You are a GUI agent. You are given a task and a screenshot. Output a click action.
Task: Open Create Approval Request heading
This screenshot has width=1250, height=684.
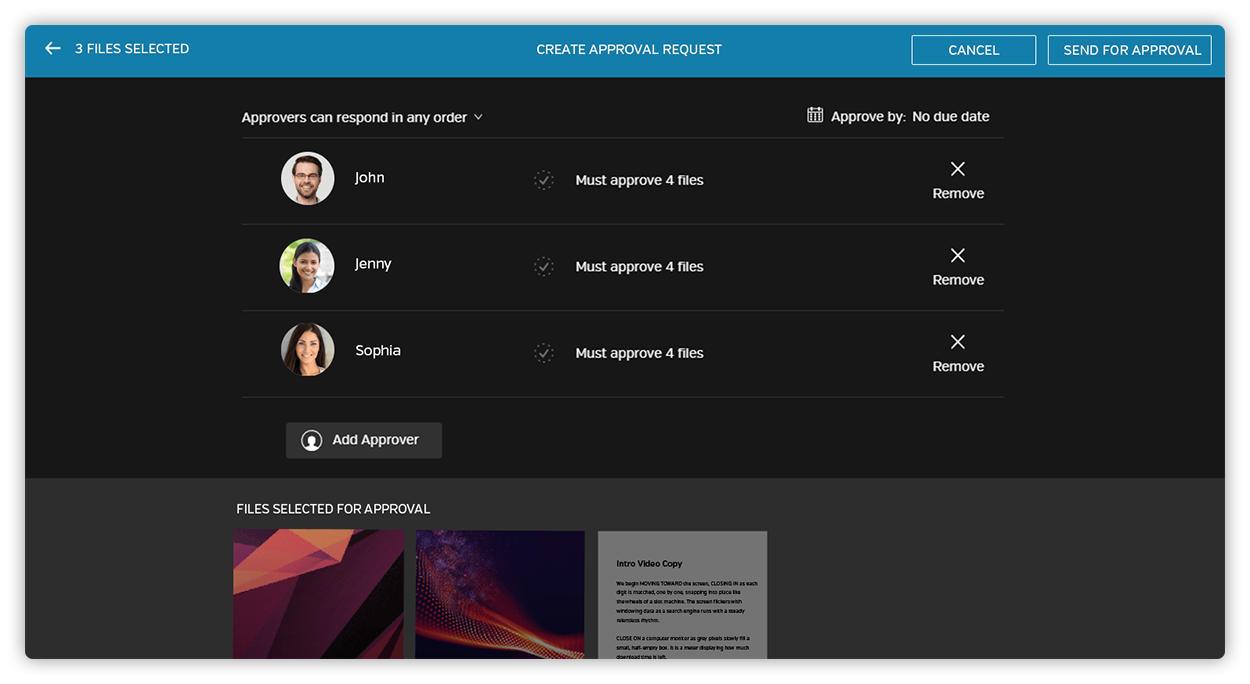pos(629,48)
